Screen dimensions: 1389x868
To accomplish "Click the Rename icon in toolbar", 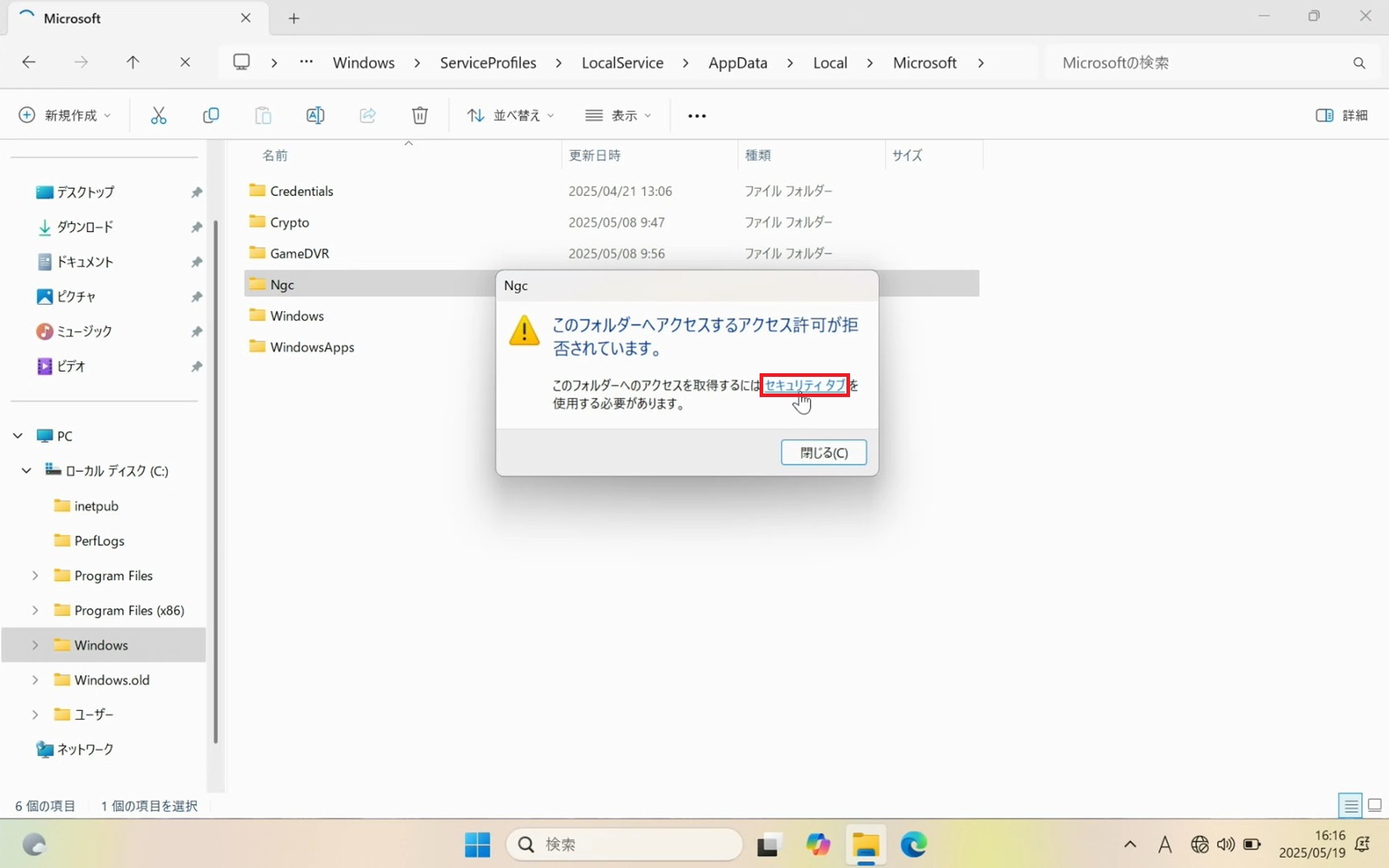I will [x=315, y=116].
